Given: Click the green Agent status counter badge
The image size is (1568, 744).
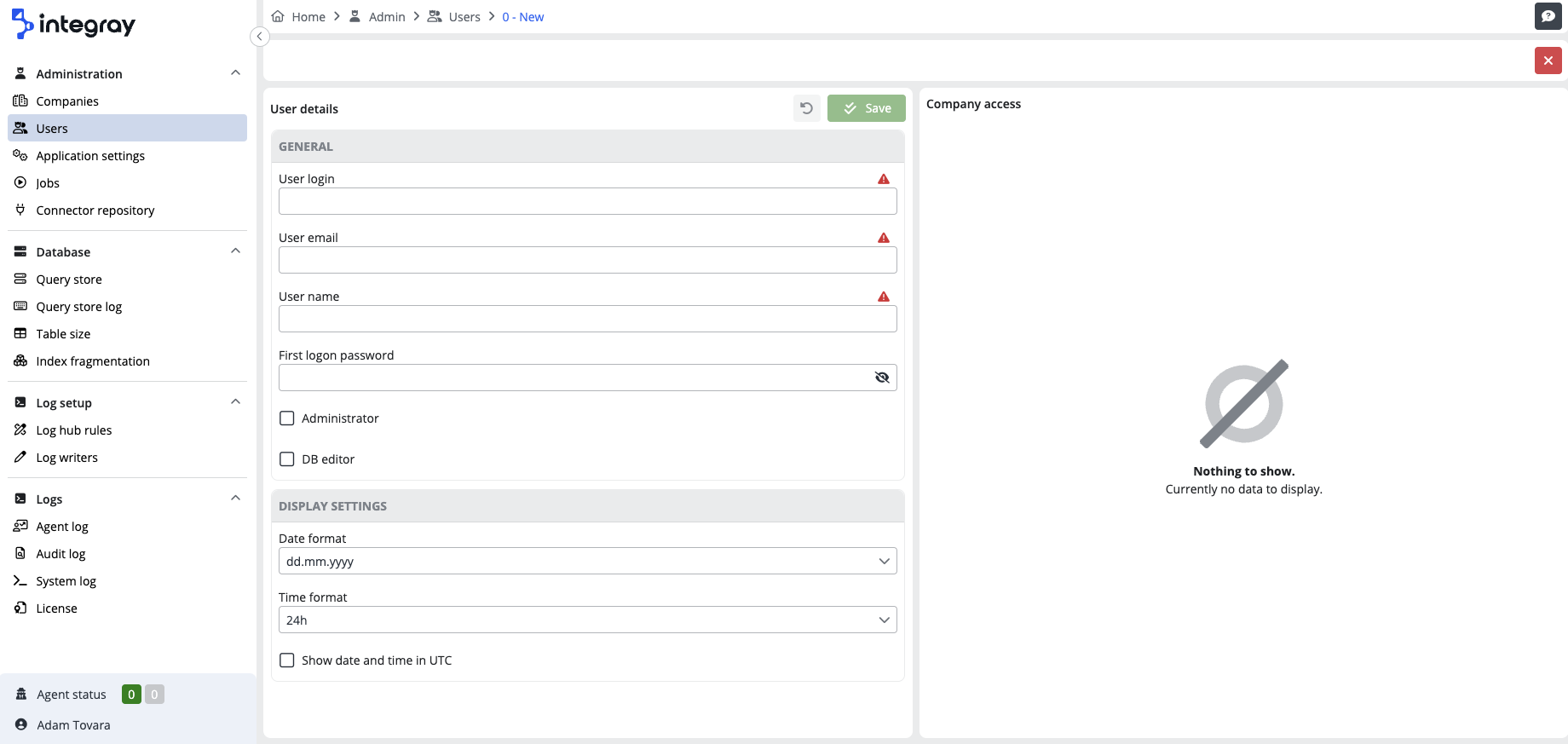Looking at the screenshot, I should pyautogui.click(x=131, y=695).
